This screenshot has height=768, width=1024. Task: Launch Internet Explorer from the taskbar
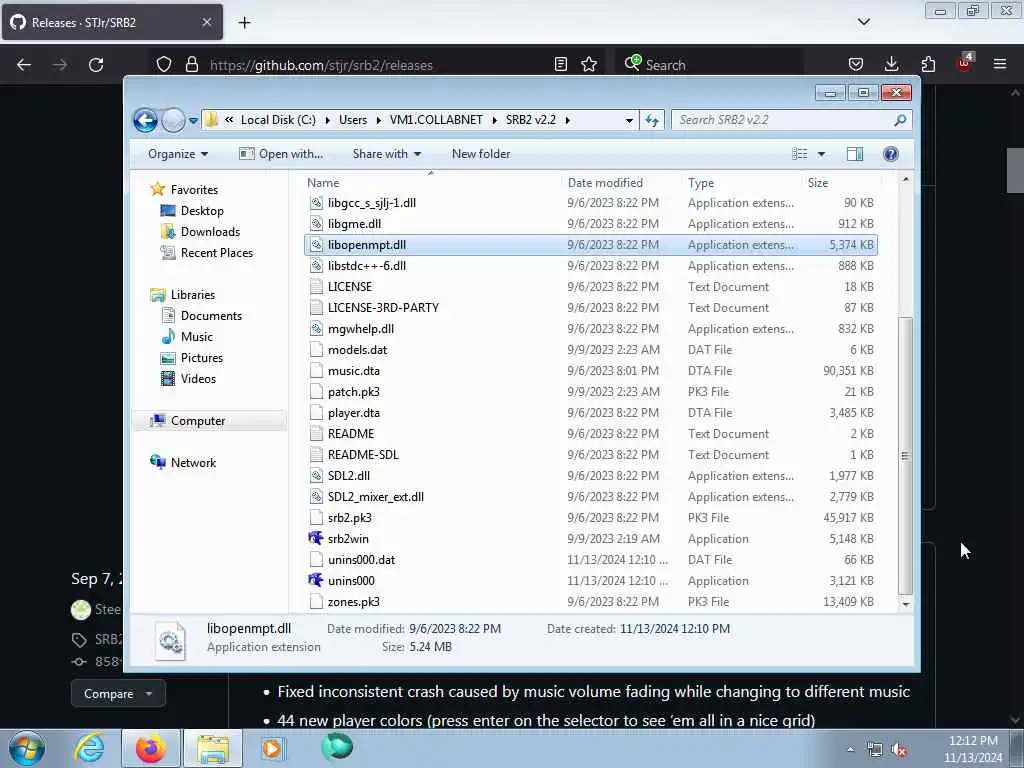89,748
